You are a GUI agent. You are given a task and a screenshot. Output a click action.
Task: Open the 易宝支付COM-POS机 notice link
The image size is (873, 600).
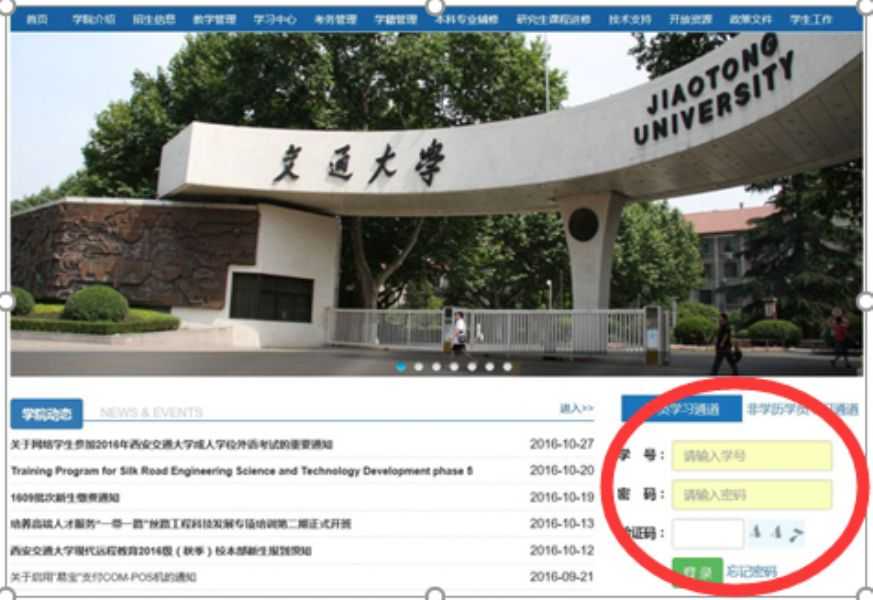coord(104,577)
